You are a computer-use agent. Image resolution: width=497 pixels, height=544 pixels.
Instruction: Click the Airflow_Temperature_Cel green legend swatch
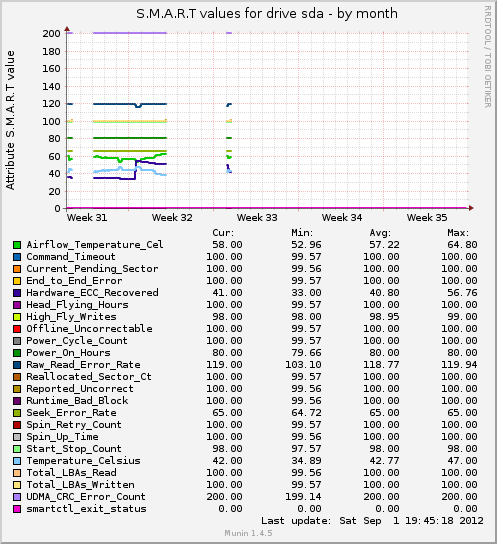(x=17, y=245)
